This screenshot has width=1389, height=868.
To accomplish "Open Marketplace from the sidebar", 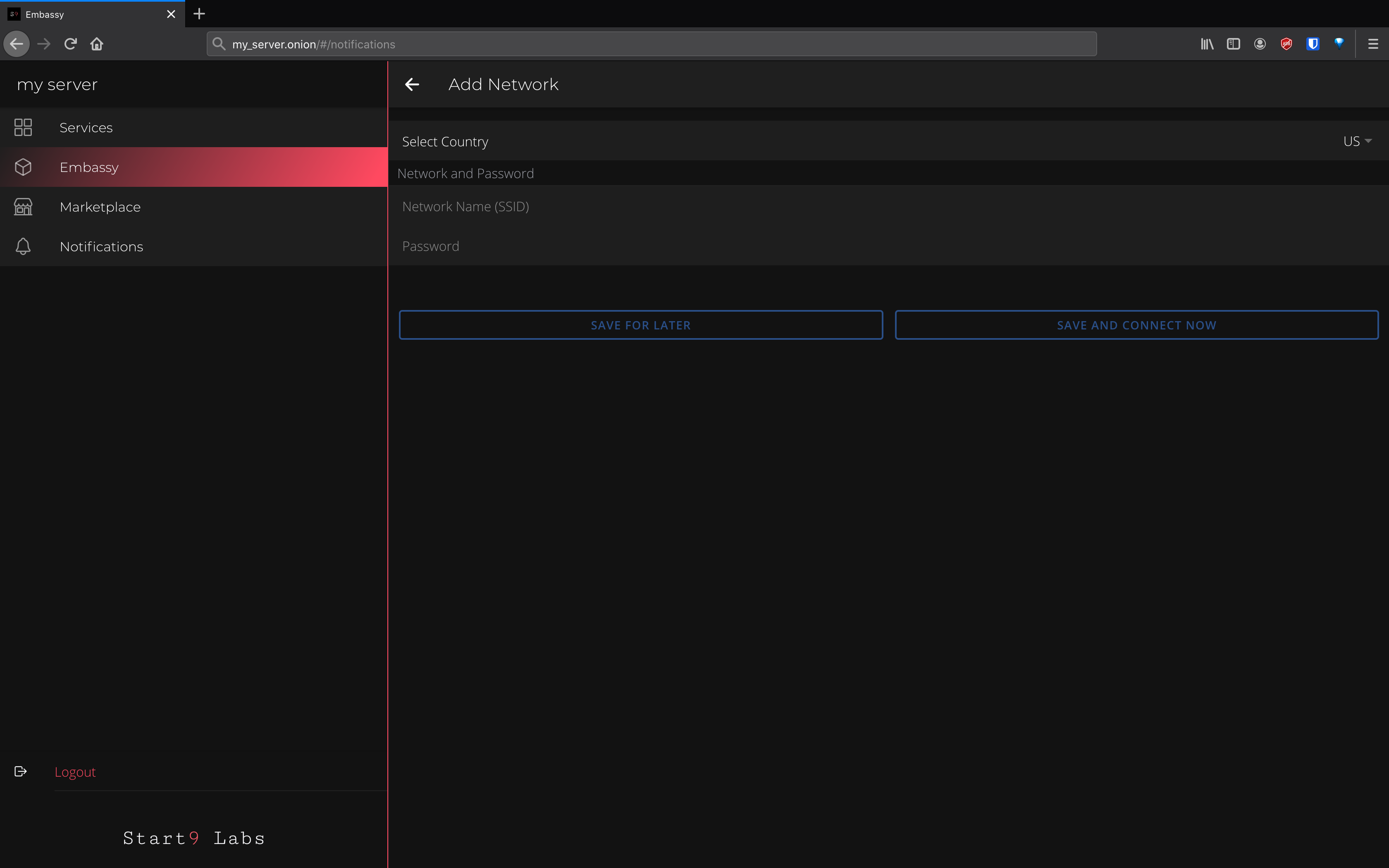I will tap(100, 207).
